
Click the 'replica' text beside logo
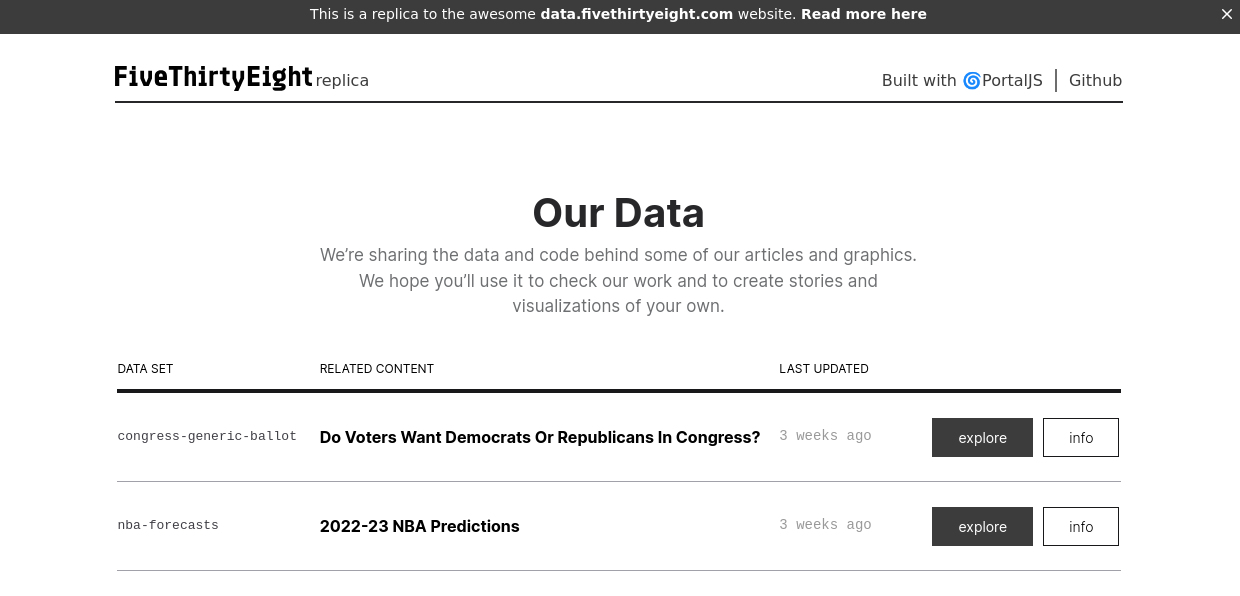pos(342,81)
